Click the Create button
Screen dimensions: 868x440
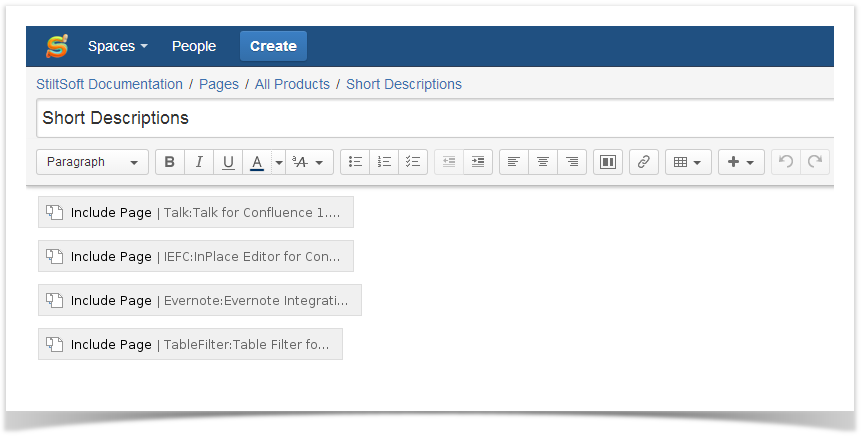tap(273, 46)
